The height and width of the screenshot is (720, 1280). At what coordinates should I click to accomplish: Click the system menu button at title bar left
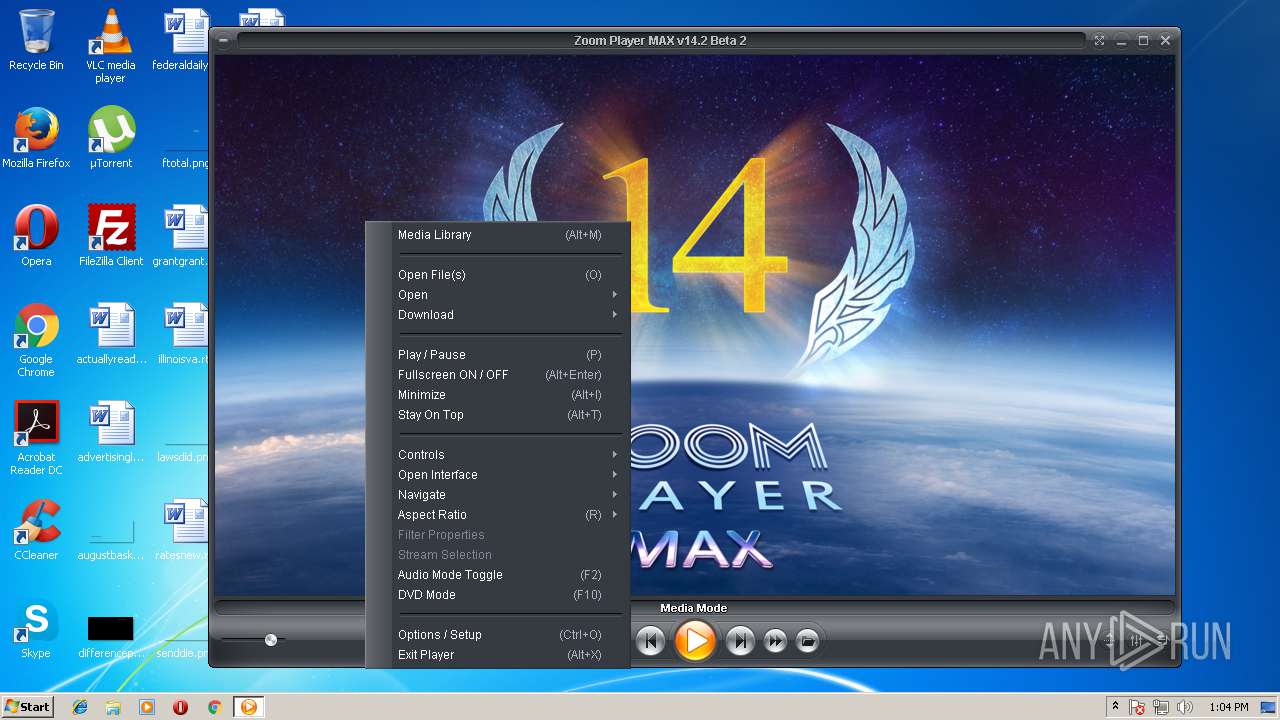[x=223, y=41]
